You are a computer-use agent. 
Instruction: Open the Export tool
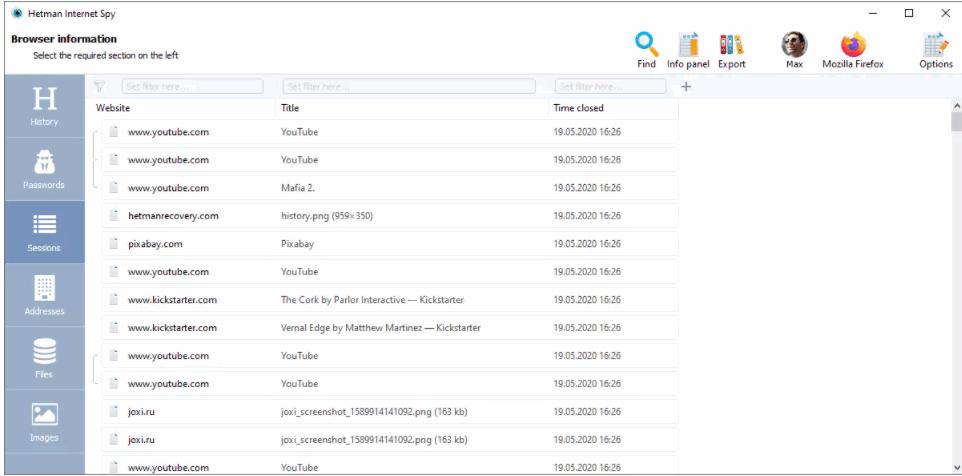731,50
